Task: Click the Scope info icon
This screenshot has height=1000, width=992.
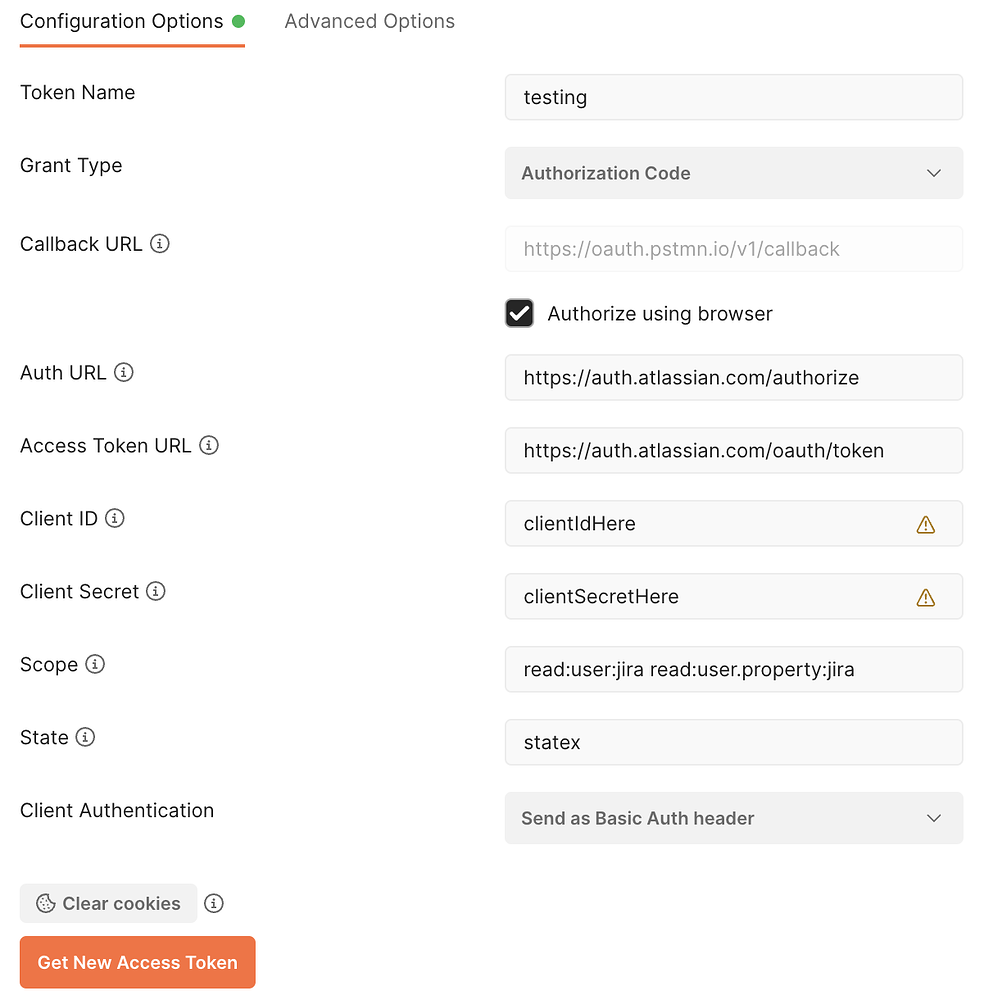Action: coord(95,665)
